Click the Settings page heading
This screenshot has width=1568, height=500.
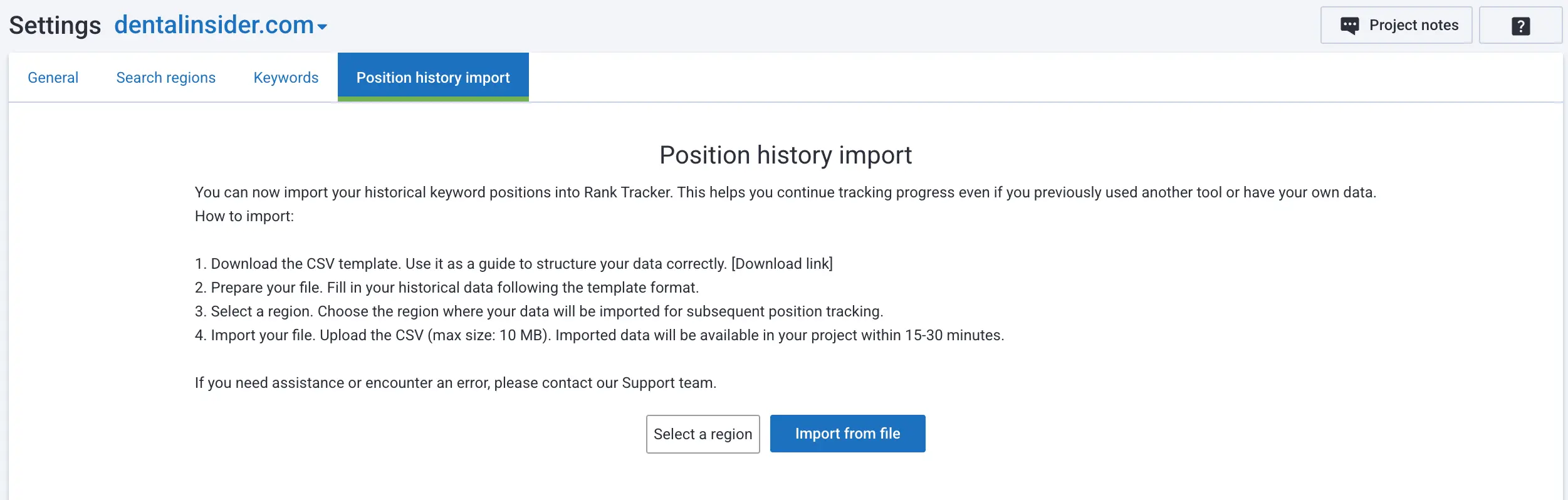(55, 24)
